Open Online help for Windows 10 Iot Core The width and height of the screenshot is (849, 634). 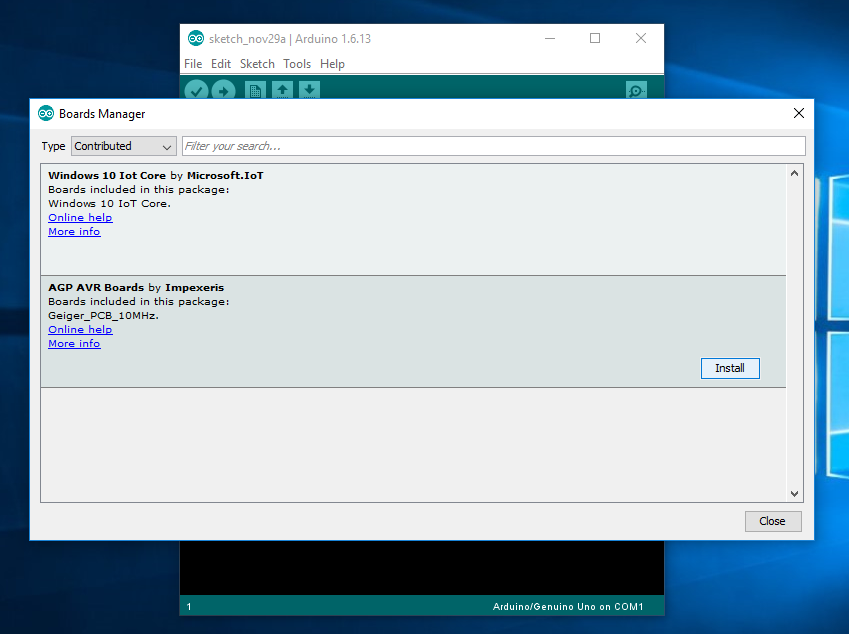[80, 217]
